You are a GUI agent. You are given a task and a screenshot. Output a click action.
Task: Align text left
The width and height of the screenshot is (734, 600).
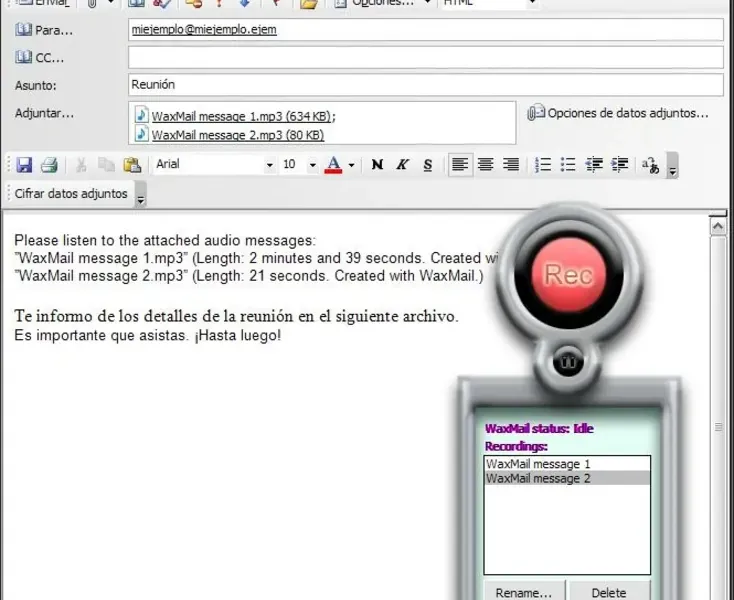point(460,165)
